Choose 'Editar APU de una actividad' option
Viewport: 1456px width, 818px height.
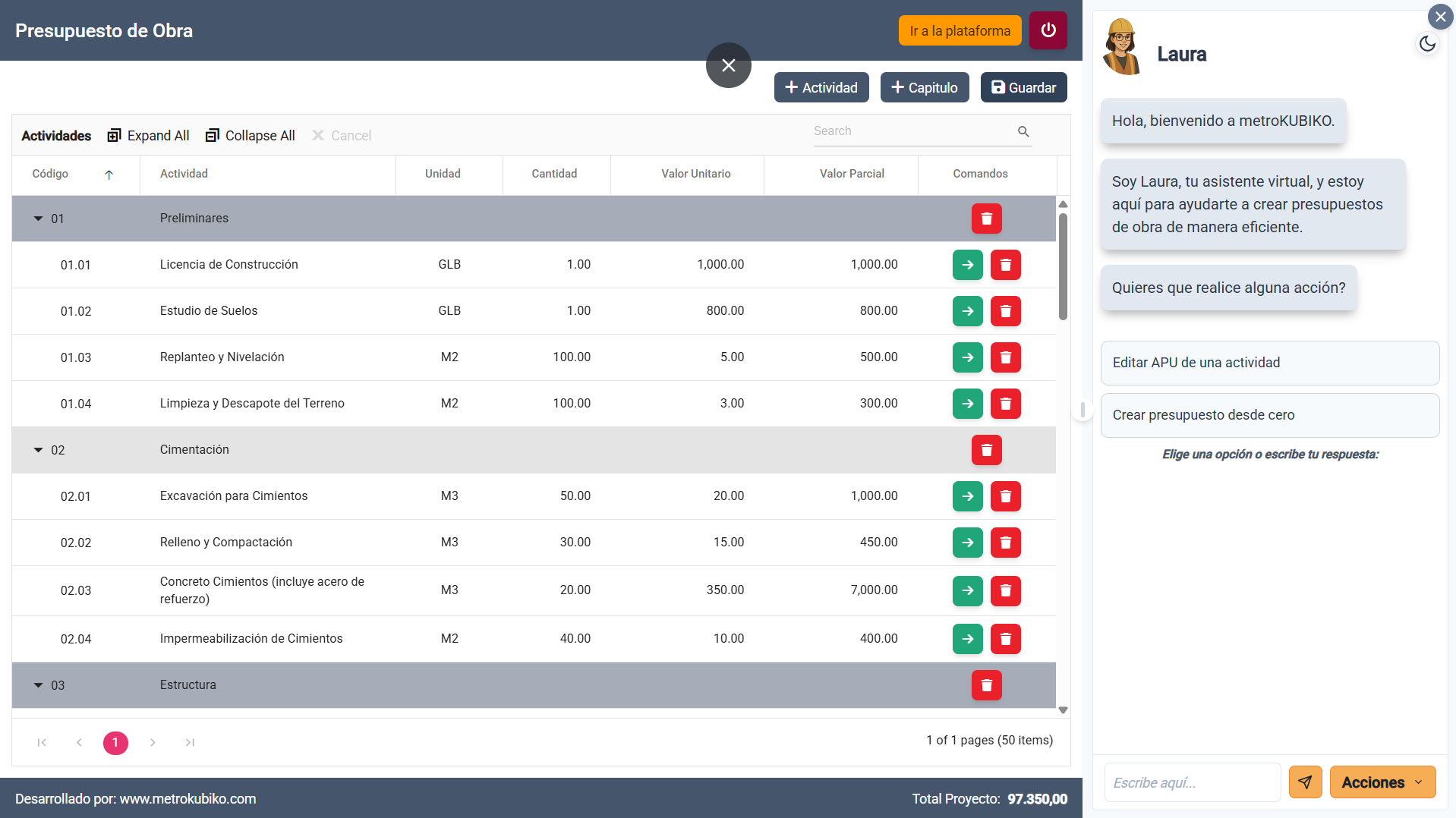click(1269, 363)
